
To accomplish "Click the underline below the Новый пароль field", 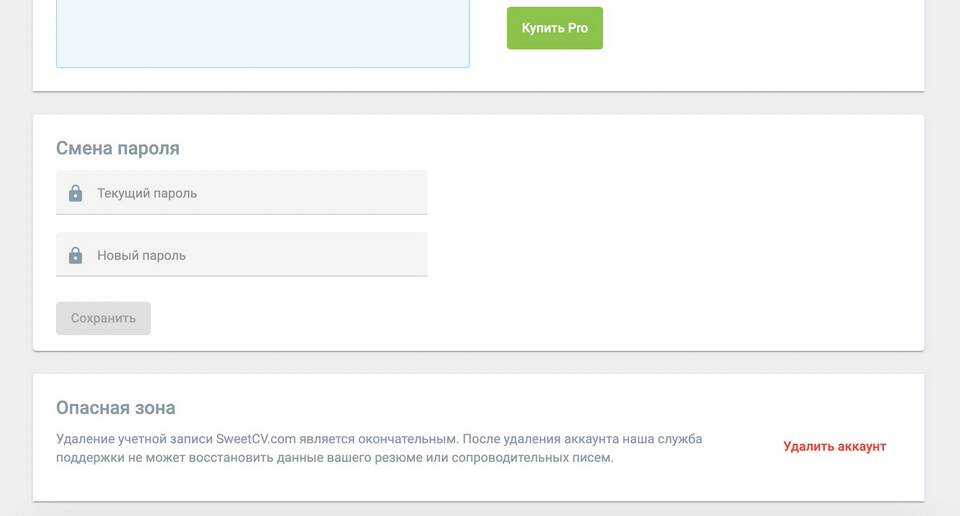I will point(242,276).
